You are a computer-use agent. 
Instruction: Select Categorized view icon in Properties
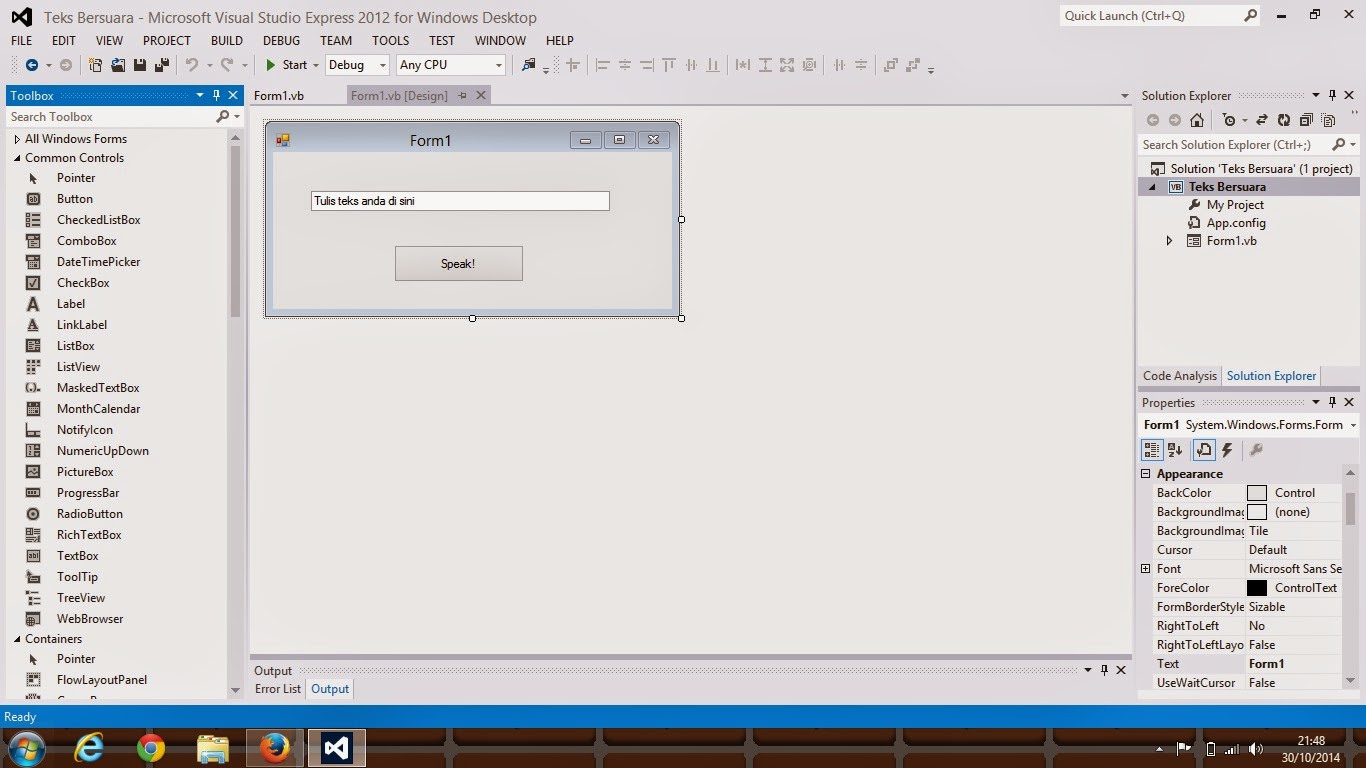(x=1152, y=450)
